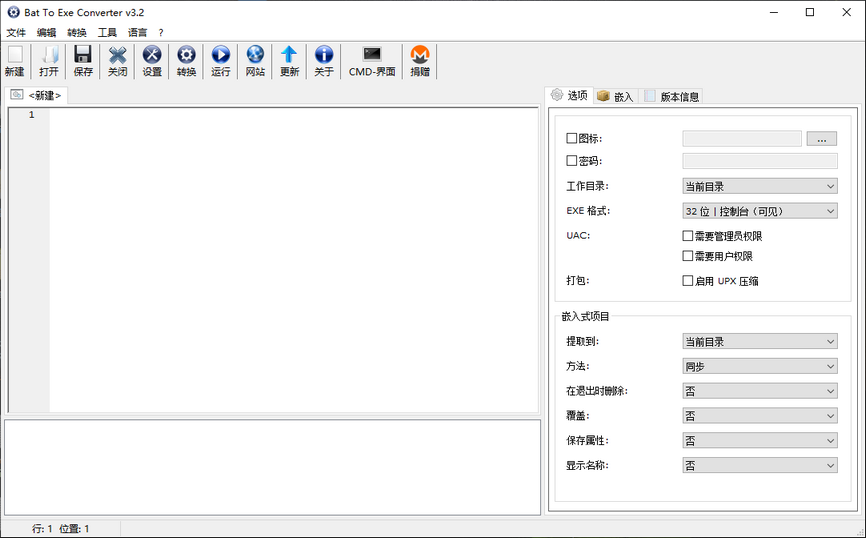The image size is (866, 538).
Task: Click the 转换 (Convert) gear icon
Action: pos(186,56)
